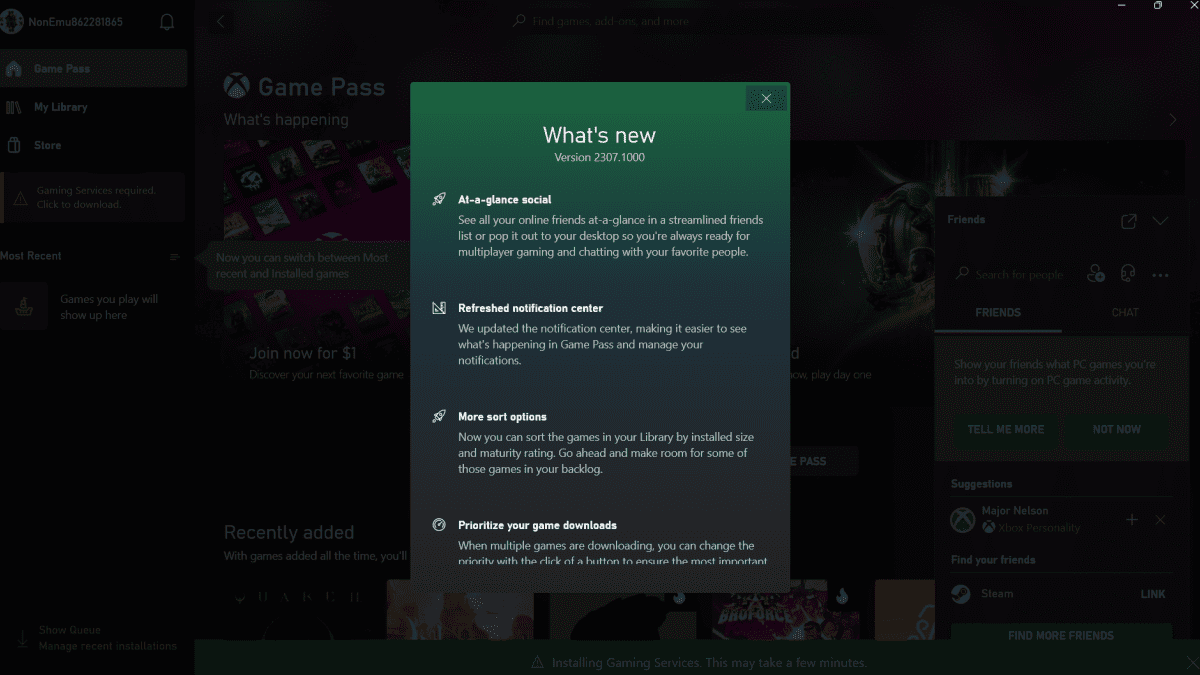This screenshot has width=1200, height=675.
Task: Pop out the Friends panel to desktop
Action: (1129, 221)
